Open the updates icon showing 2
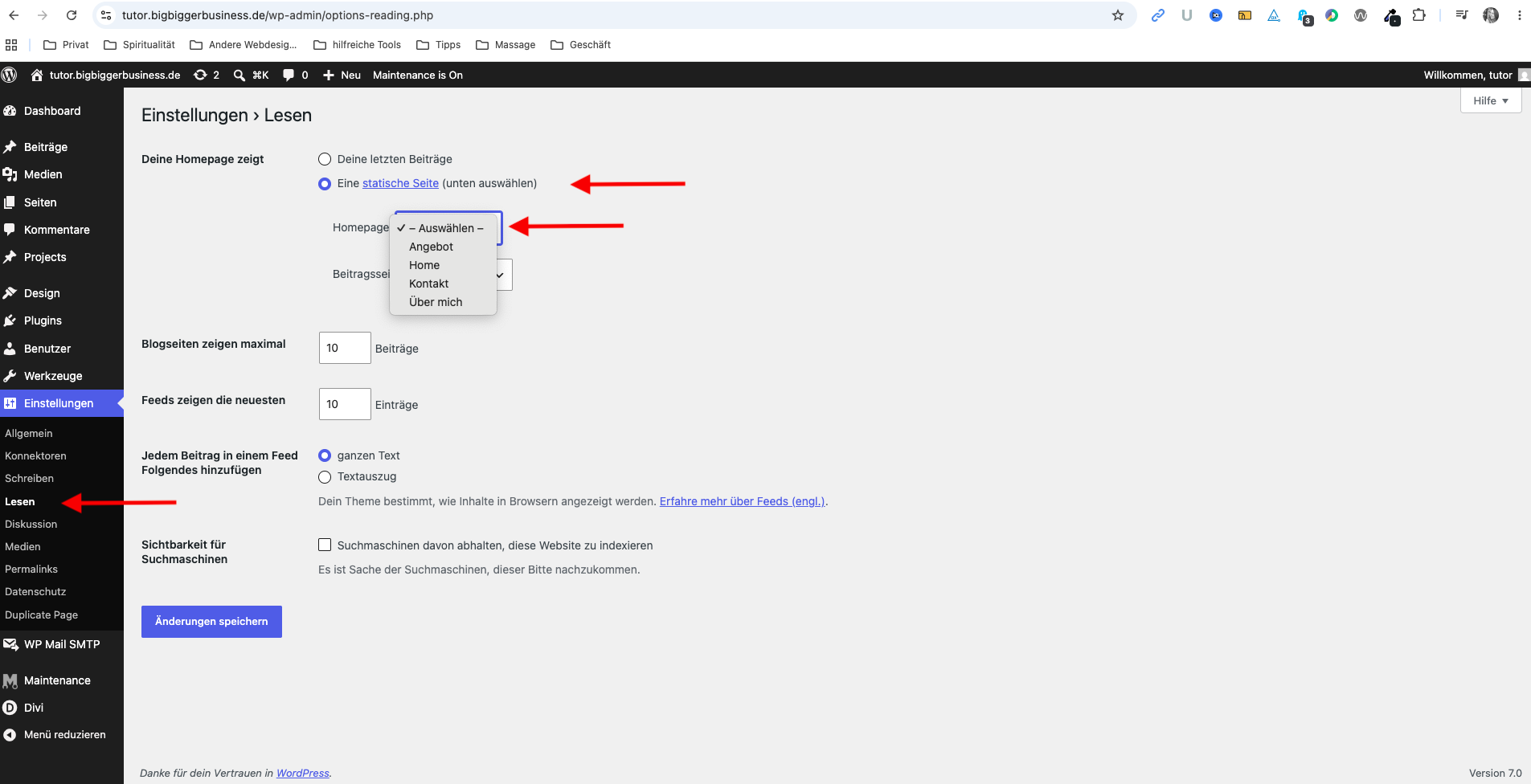Screen dimensions: 1531x784 (200, 75)
